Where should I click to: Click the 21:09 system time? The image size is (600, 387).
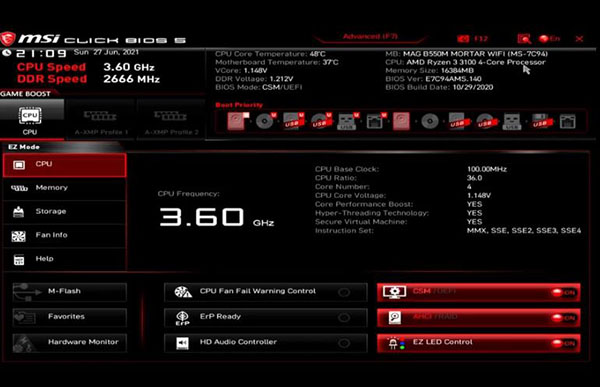click(41, 53)
